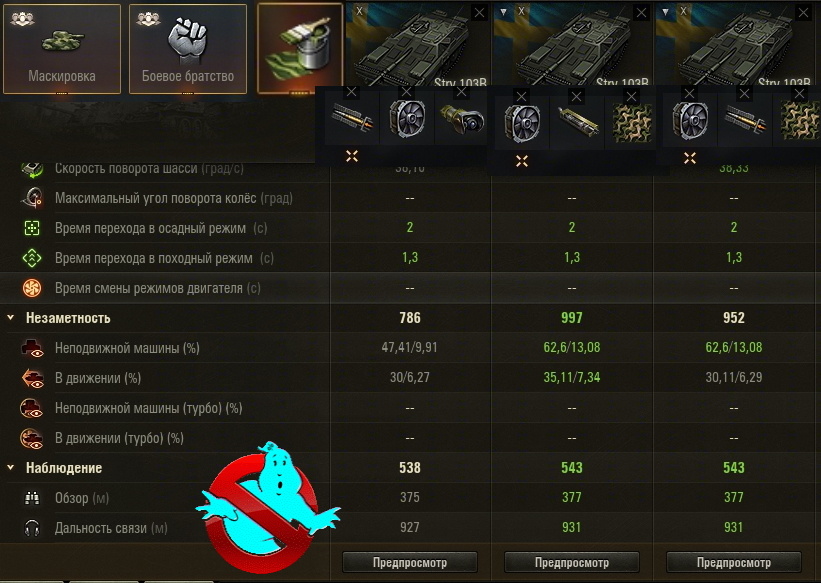Open the camouflage paint bucket card
The height and width of the screenshot is (583, 821).
300,49
